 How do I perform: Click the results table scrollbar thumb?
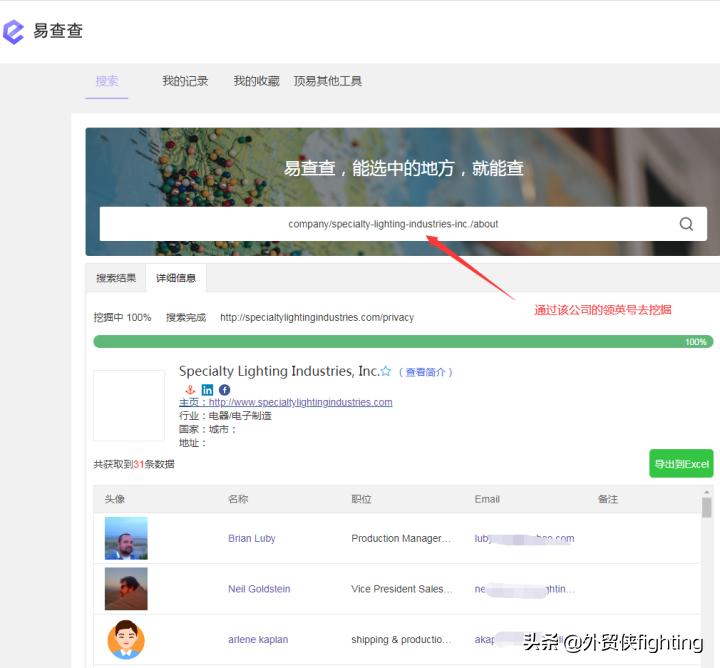[707, 508]
